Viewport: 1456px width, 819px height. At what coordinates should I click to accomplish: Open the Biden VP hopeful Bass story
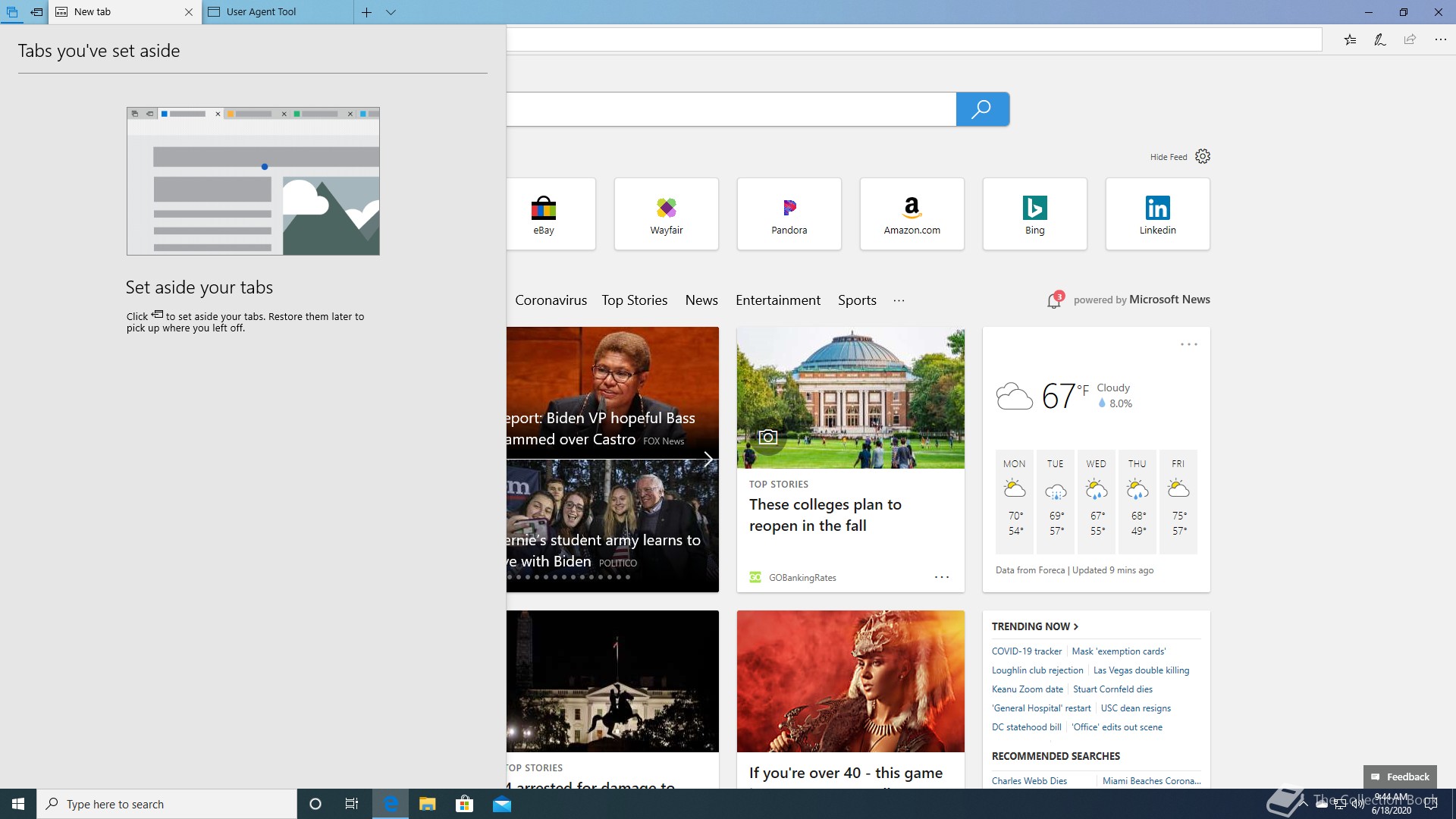pyautogui.click(x=613, y=393)
